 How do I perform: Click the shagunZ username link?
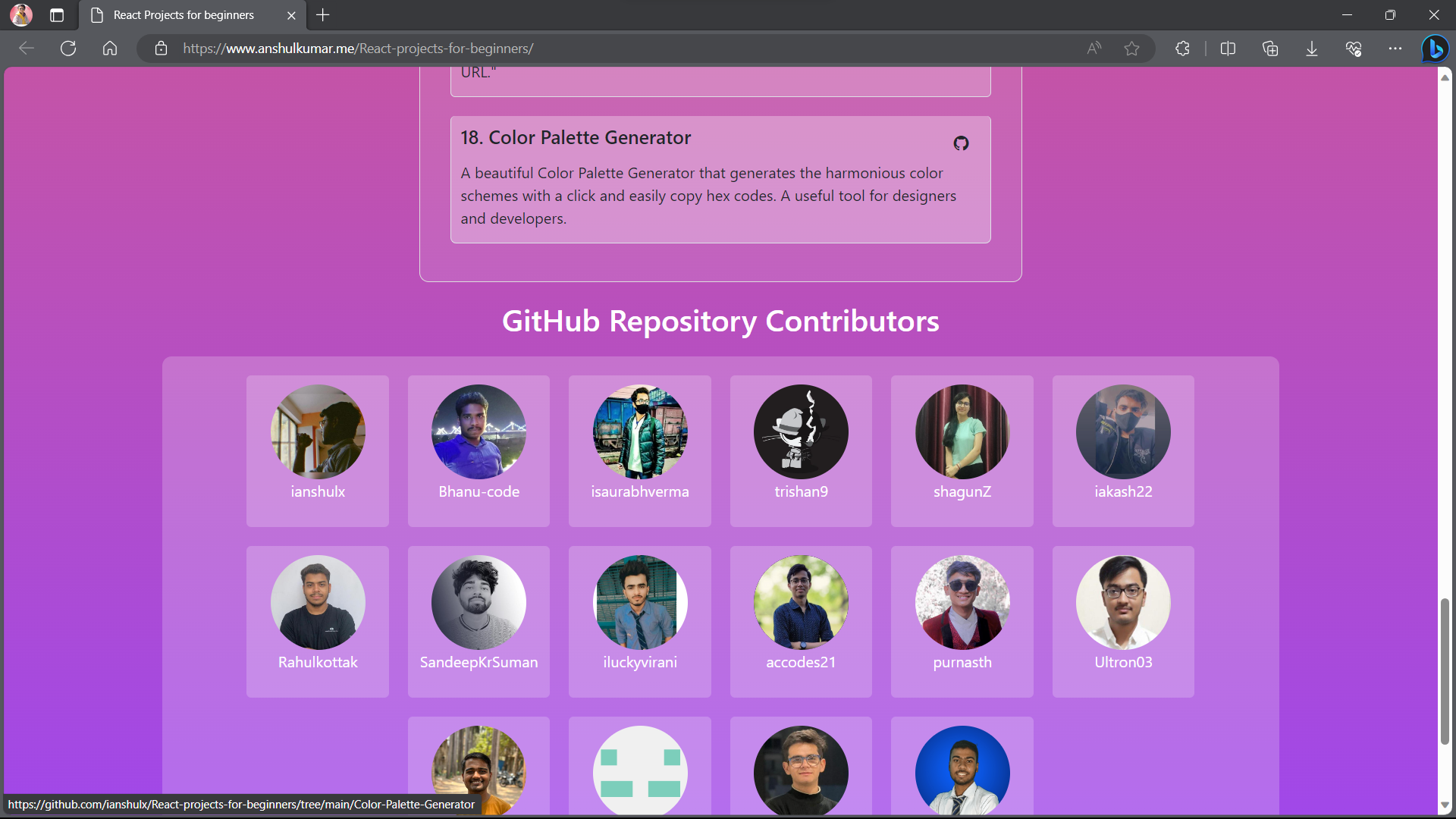coord(962,492)
